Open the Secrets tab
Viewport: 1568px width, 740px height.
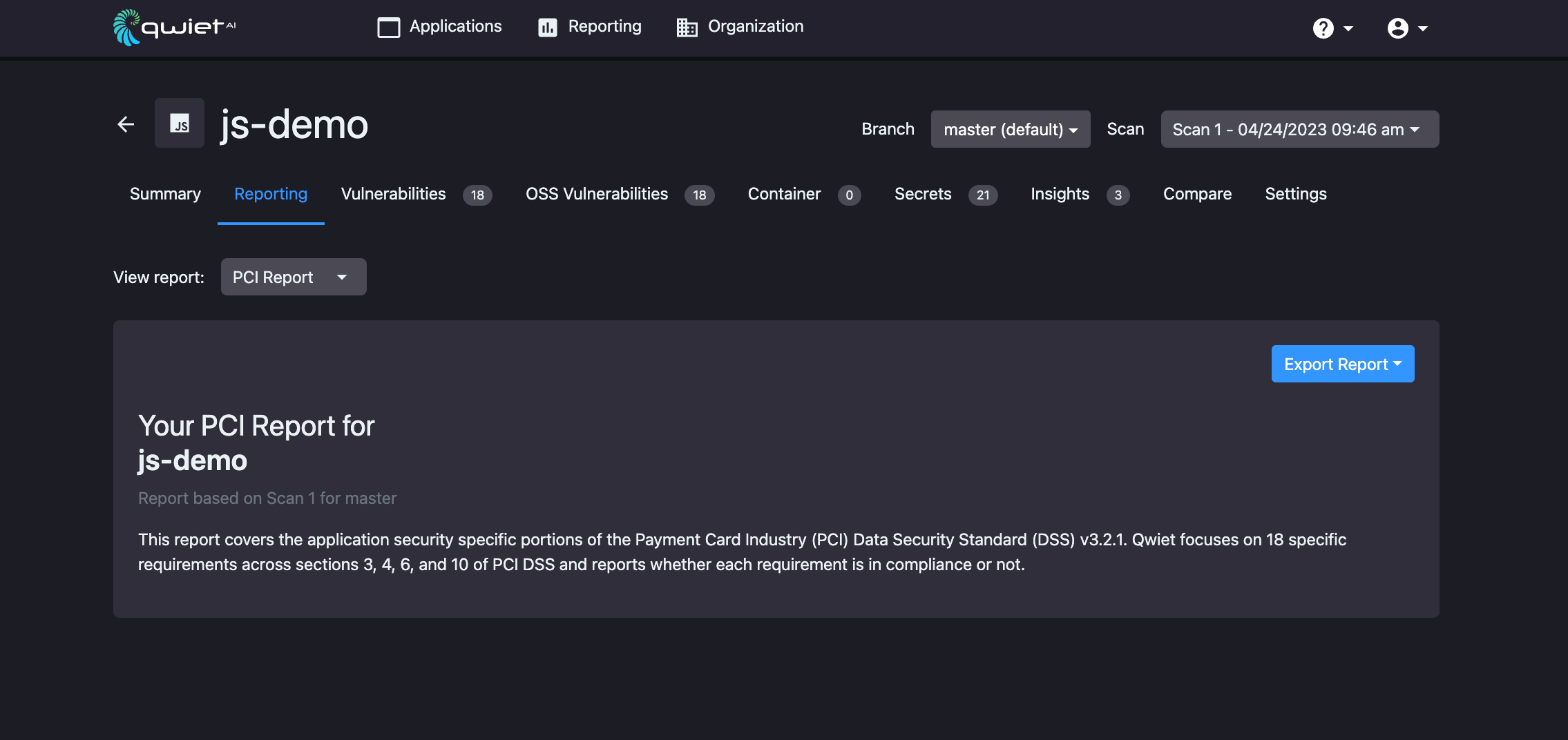point(946,194)
